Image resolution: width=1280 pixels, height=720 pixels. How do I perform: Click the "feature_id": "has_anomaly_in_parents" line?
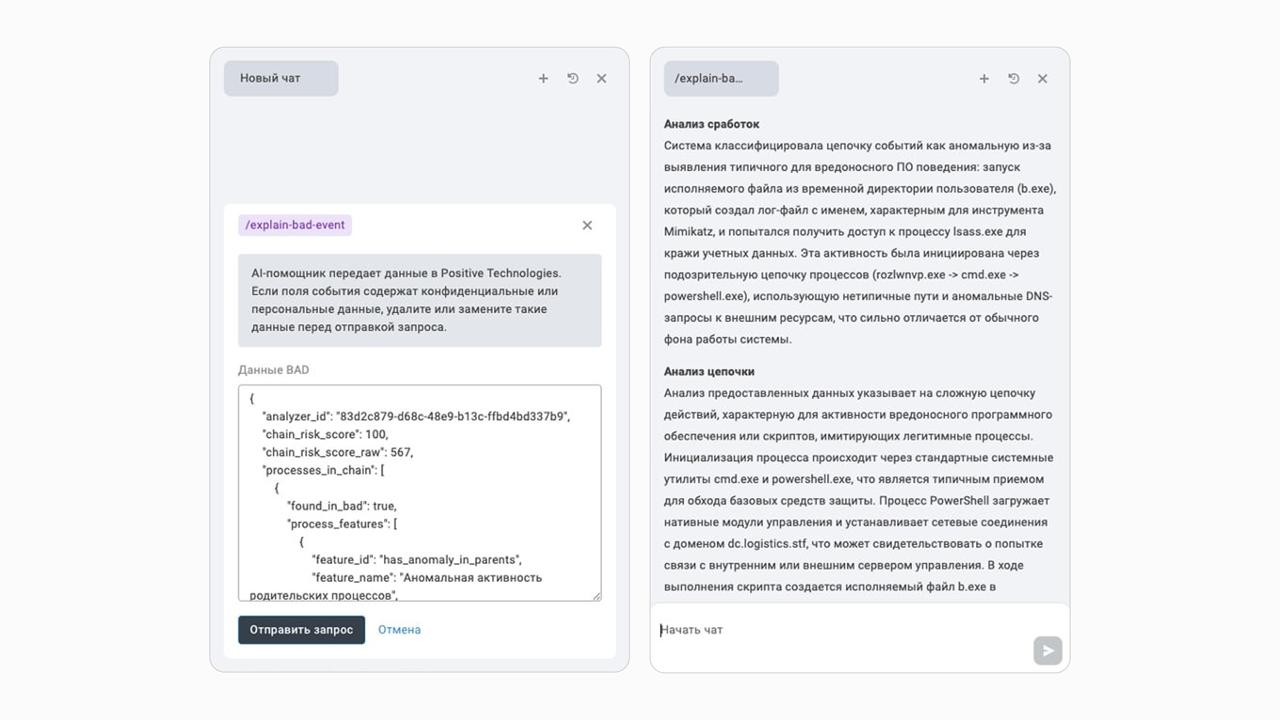pyautogui.click(x=417, y=560)
